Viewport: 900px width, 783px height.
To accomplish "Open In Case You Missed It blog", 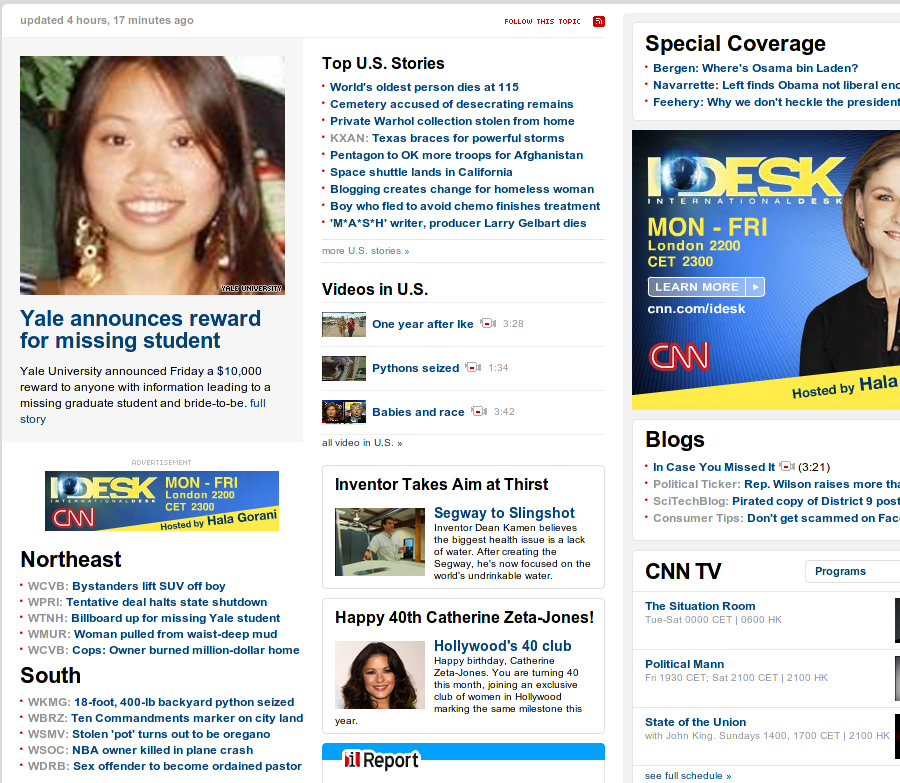I will pyautogui.click(x=714, y=467).
